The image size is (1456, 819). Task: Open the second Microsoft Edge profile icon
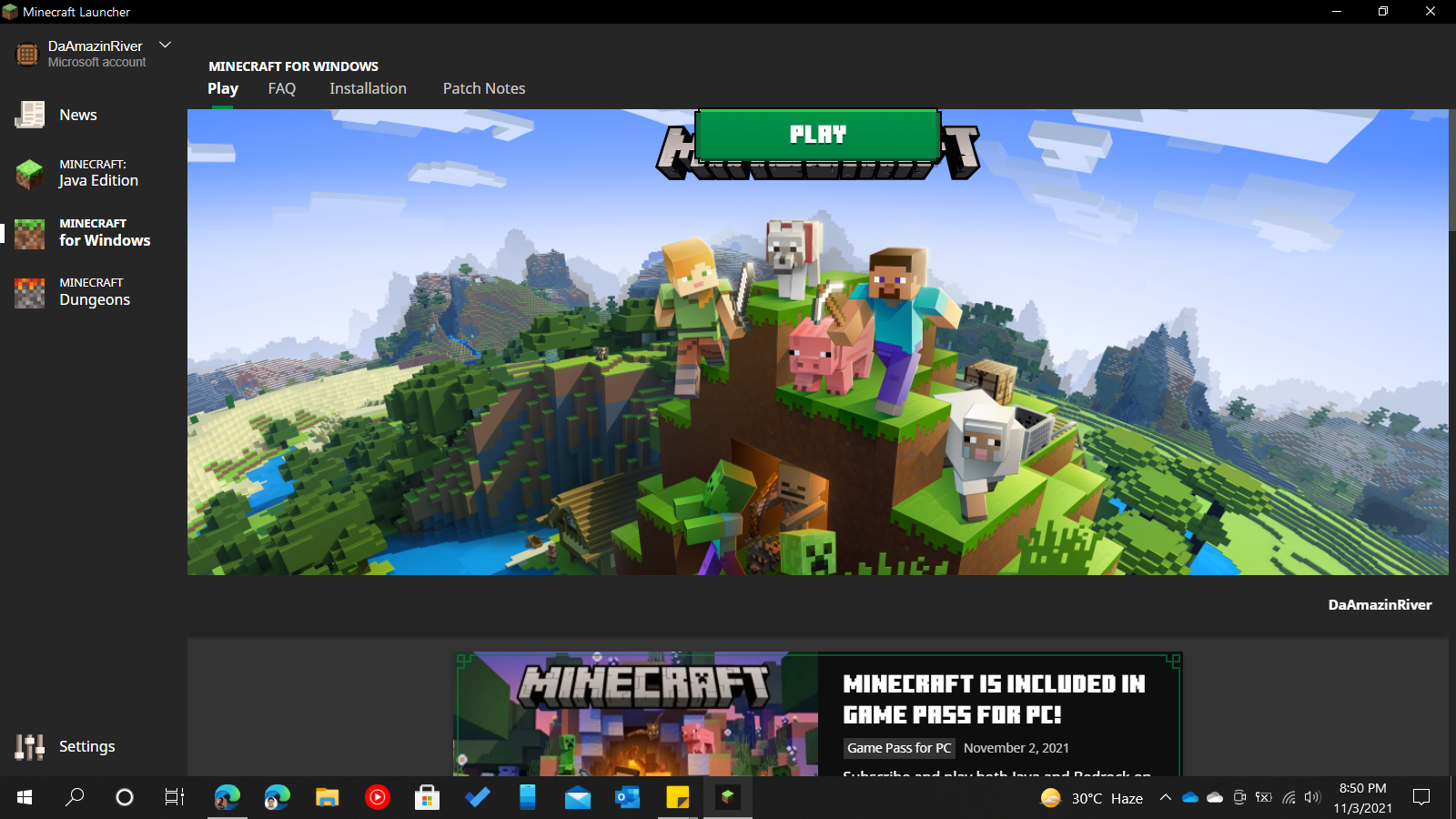(x=277, y=797)
